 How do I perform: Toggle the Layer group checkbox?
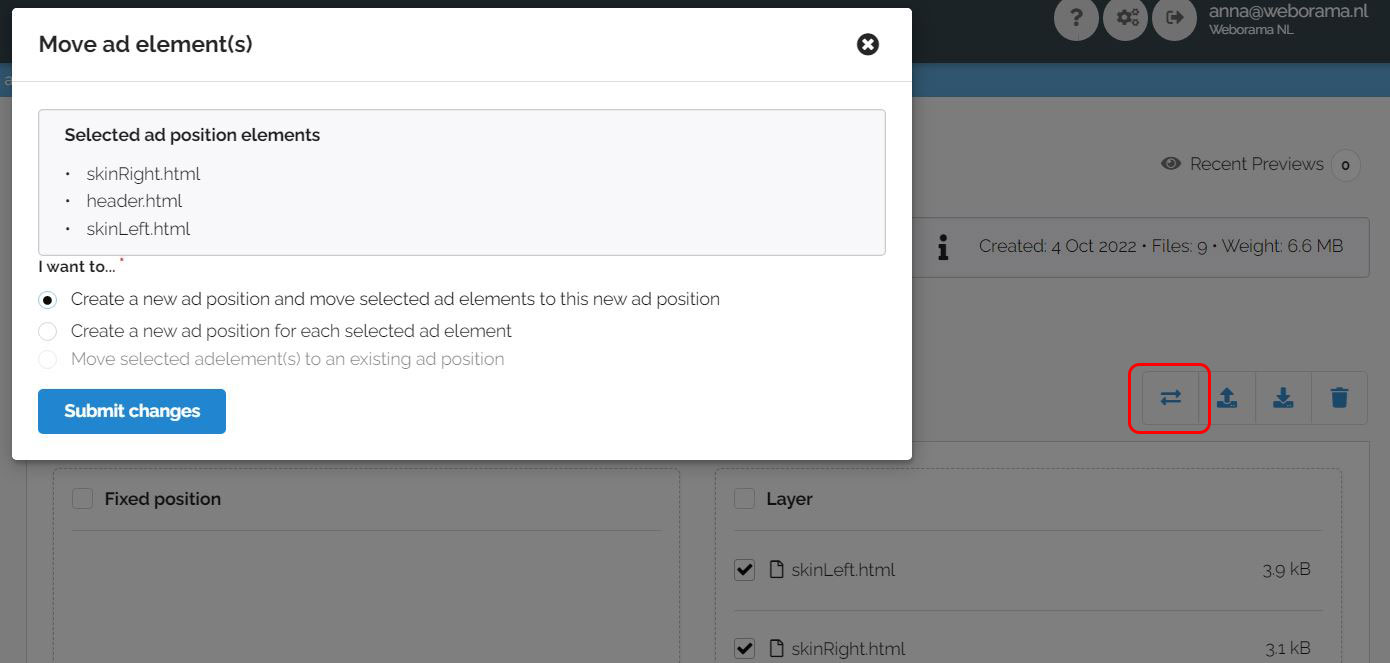coord(744,499)
